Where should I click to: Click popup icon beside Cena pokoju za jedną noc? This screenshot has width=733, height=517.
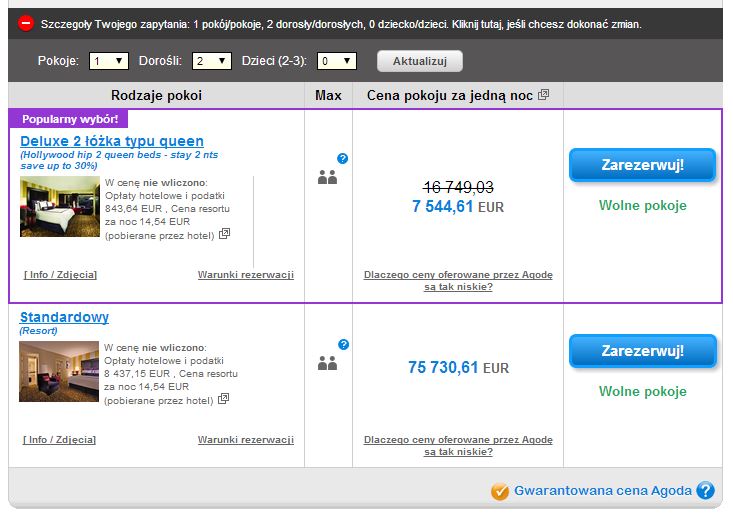pos(543,95)
